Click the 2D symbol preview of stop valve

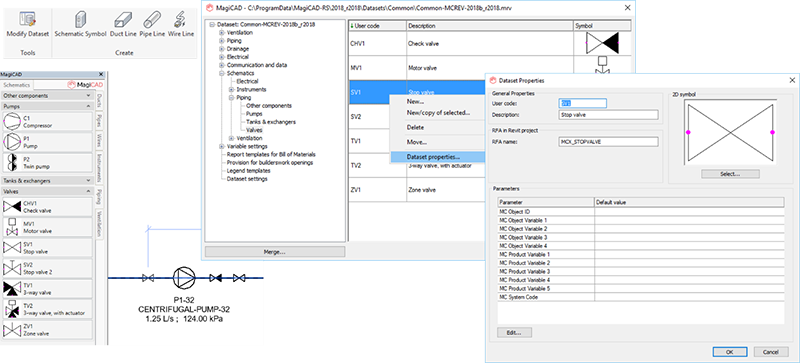730,132
